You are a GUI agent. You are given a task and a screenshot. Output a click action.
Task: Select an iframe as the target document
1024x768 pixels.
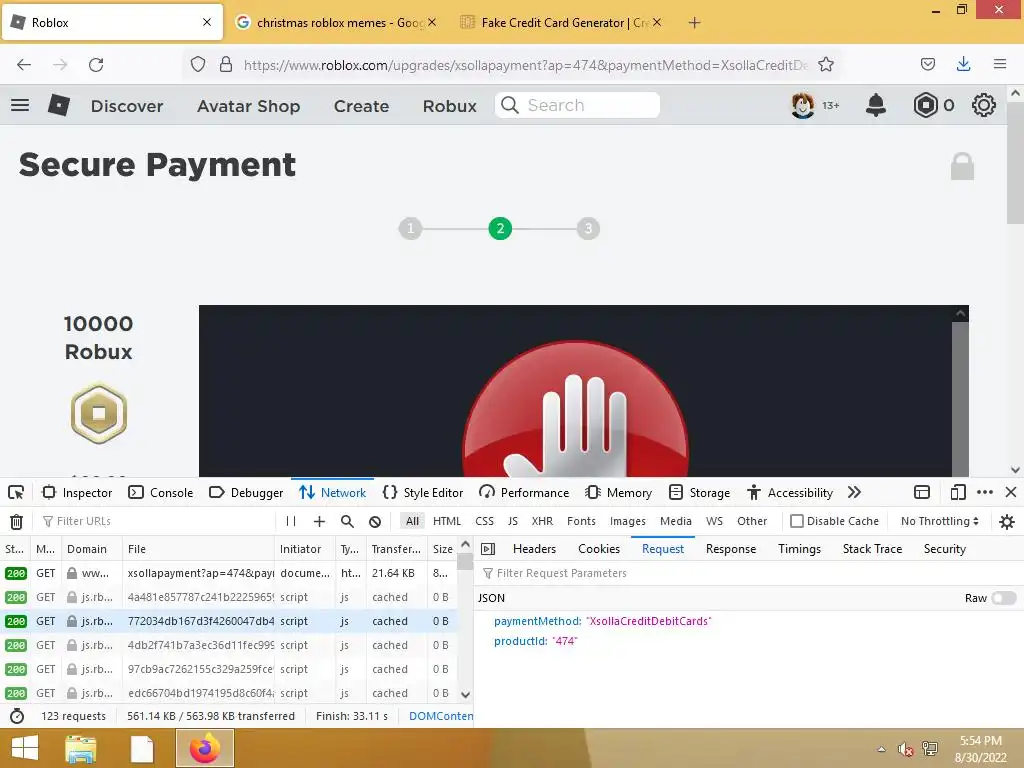click(921, 492)
